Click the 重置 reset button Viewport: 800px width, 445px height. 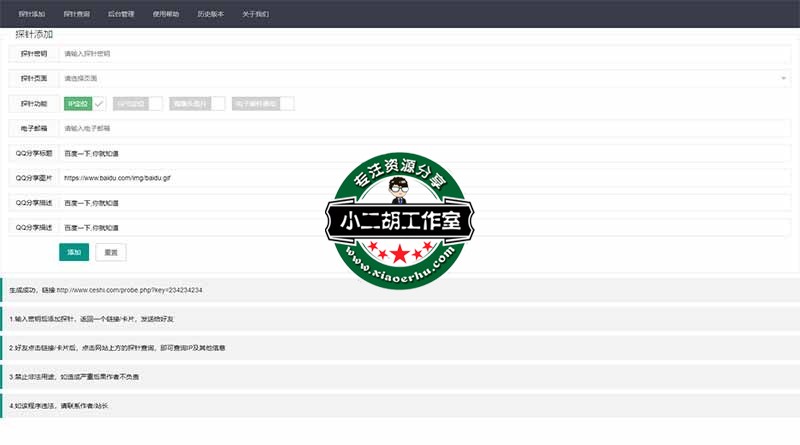[x=110, y=252]
